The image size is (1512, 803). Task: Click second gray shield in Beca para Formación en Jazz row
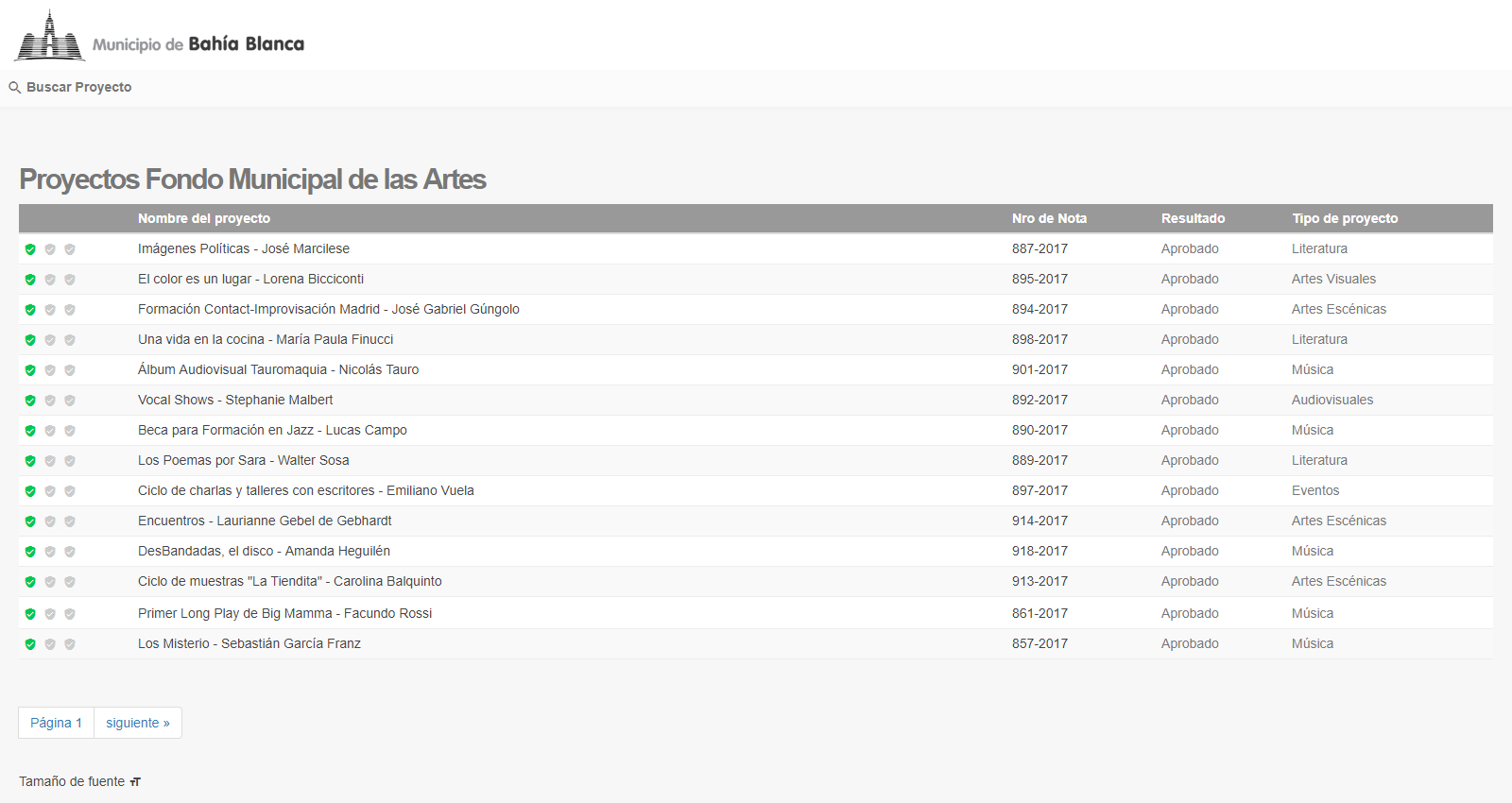50,431
